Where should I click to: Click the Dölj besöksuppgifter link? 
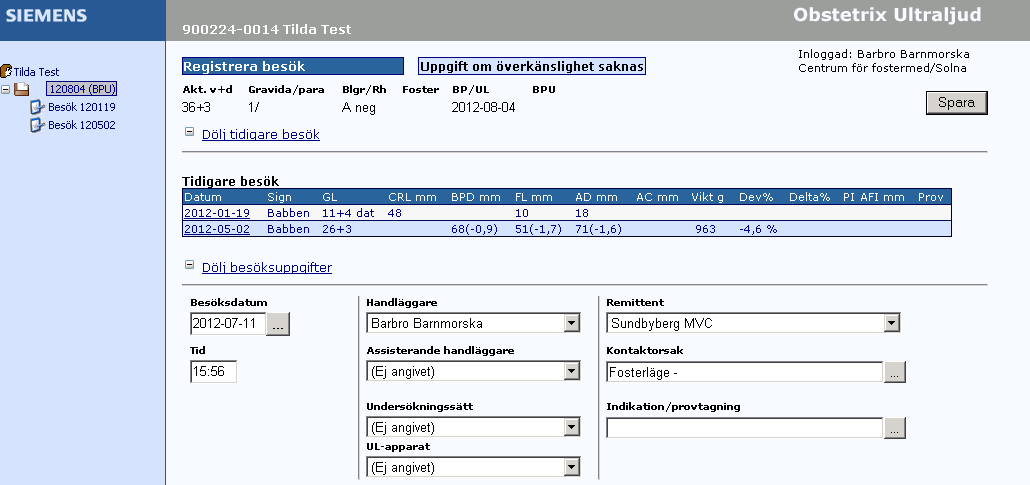tap(267, 267)
